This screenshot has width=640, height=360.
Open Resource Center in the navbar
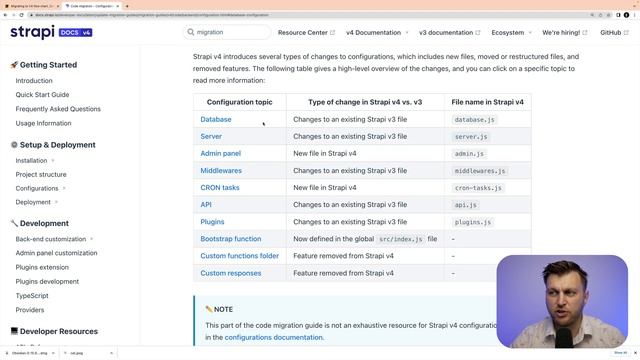pyautogui.click(x=302, y=32)
